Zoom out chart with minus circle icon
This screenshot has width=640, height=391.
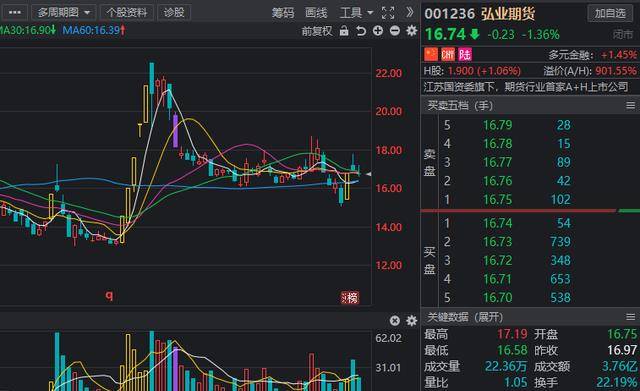(395, 31)
